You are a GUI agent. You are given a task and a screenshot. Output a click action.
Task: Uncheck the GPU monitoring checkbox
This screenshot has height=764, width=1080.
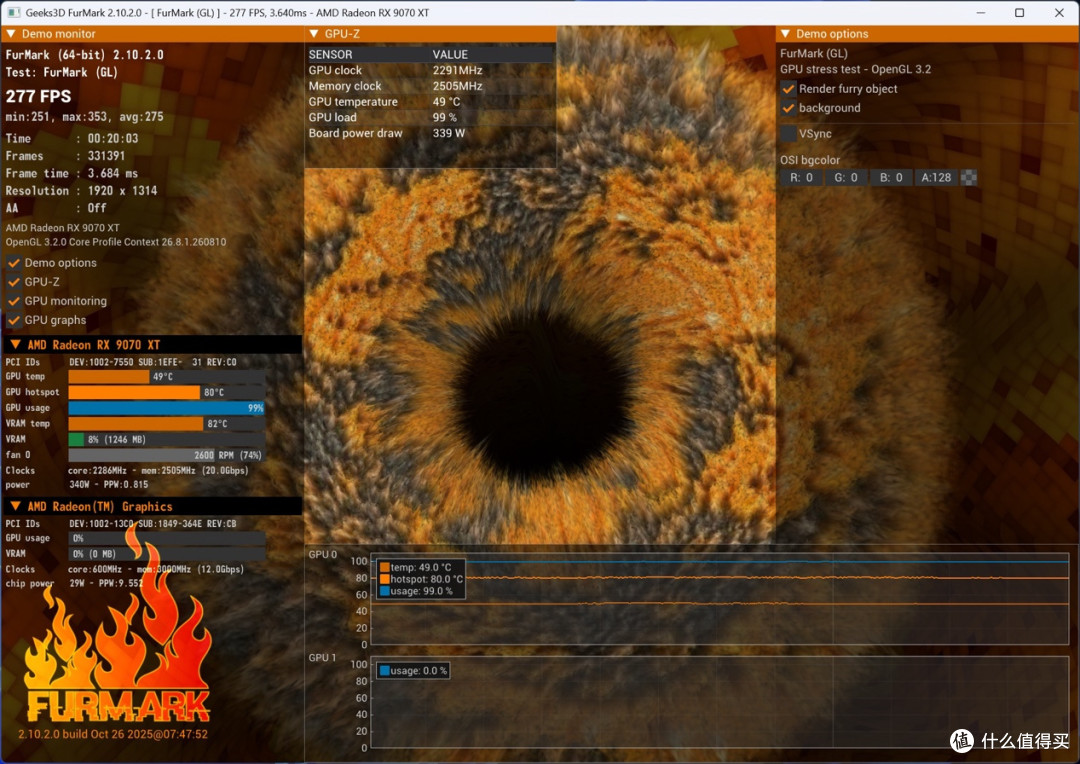(x=14, y=301)
